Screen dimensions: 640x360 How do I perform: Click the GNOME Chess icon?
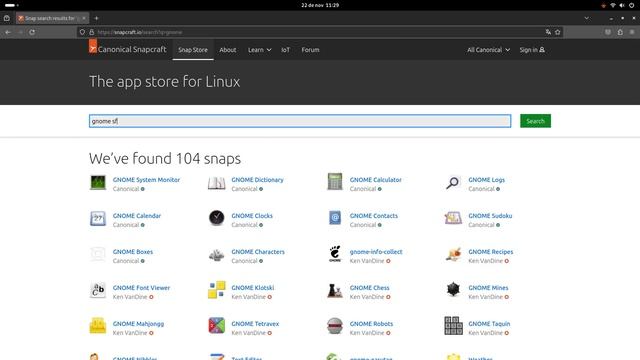click(x=335, y=290)
